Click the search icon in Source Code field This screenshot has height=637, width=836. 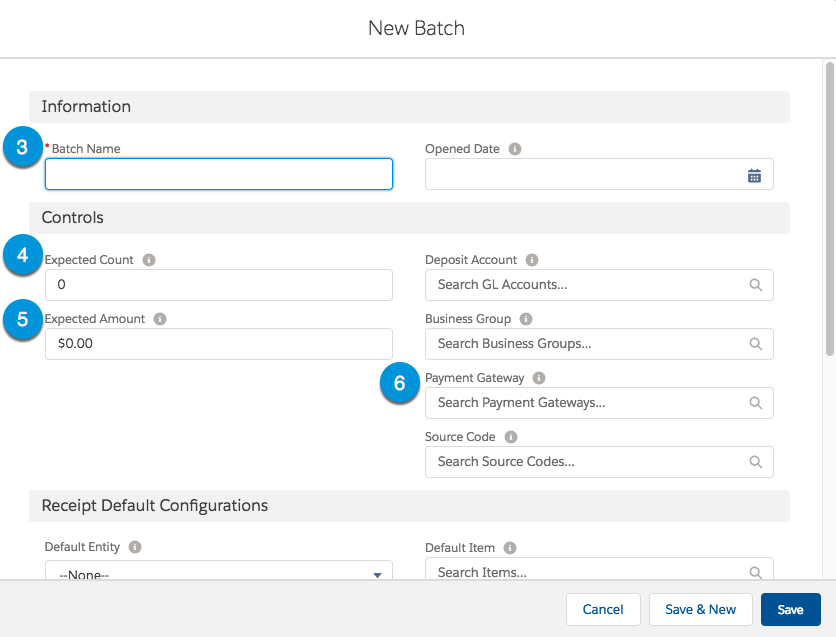pyautogui.click(x=756, y=461)
